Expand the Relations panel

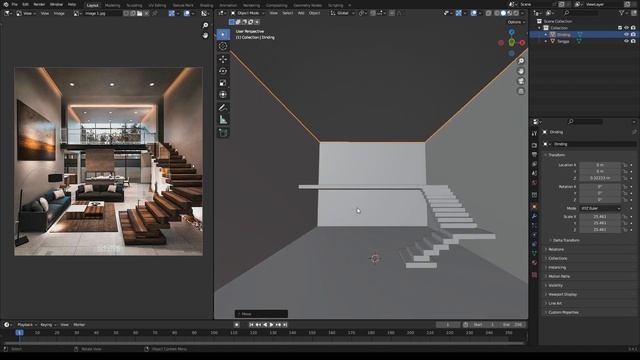(x=556, y=249)
